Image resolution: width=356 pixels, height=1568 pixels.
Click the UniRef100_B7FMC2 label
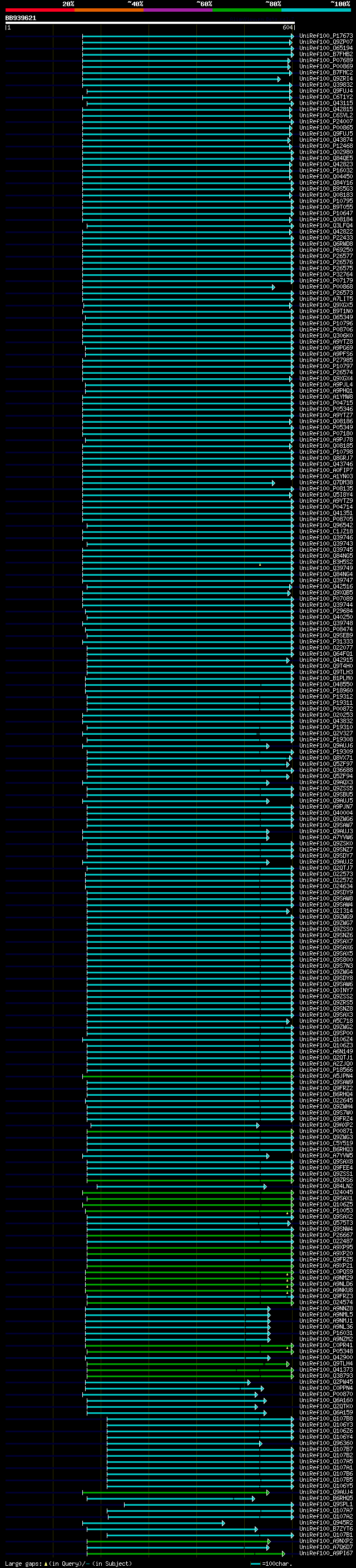tap(326, 72)
